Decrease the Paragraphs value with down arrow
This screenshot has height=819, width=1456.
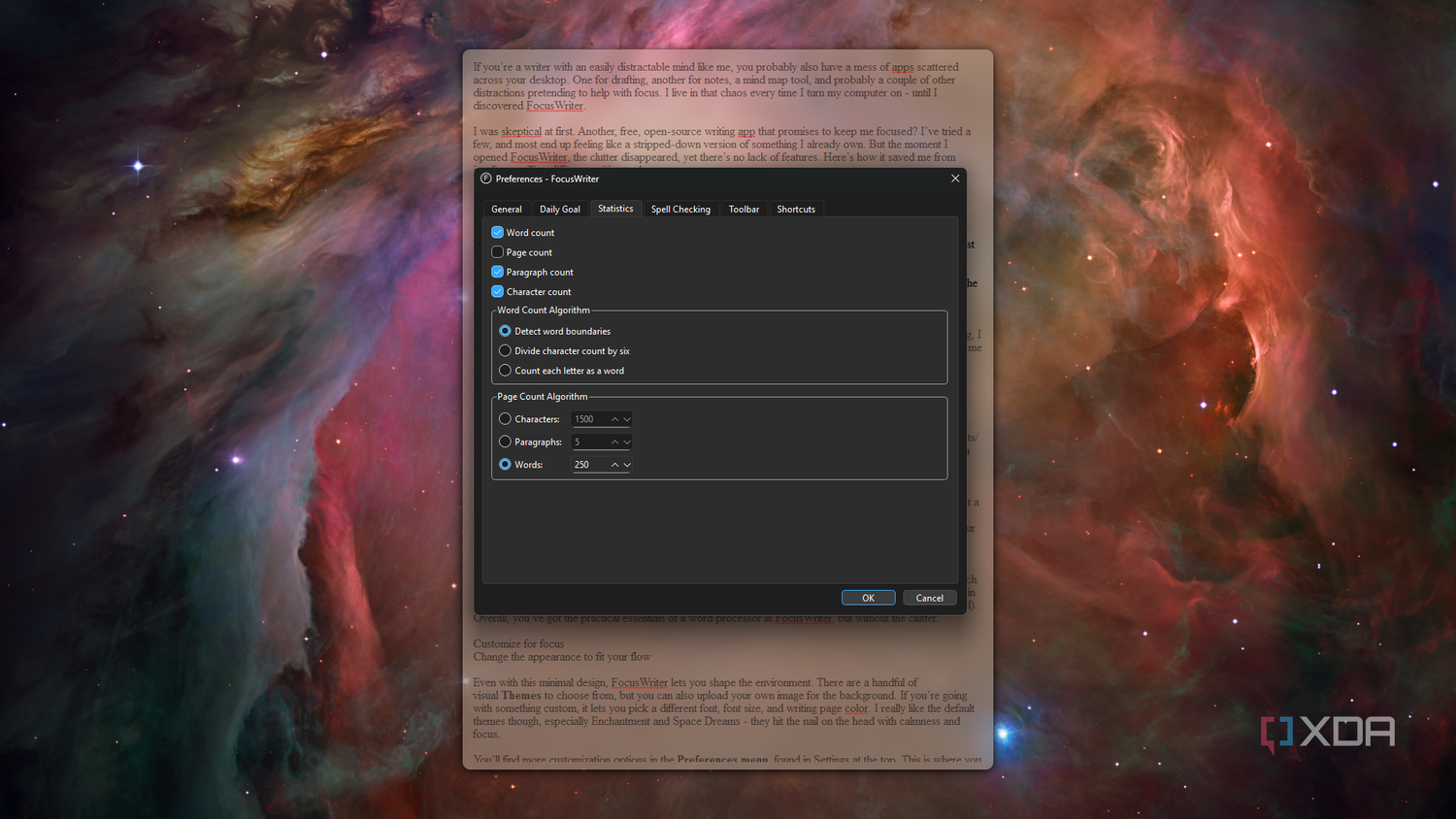[x=627, y=442]
